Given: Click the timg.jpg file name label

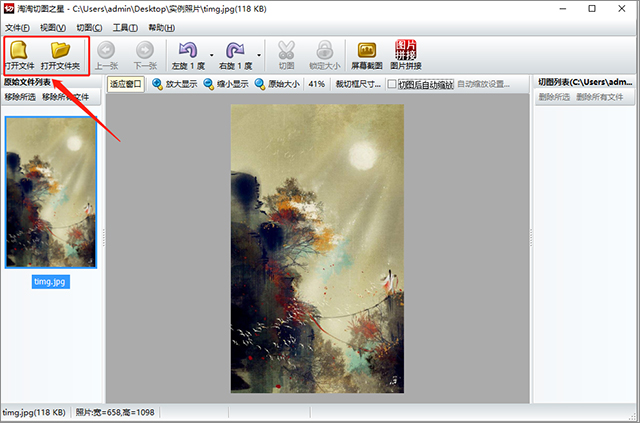Looking at the screenshot, I should (51, 282).
